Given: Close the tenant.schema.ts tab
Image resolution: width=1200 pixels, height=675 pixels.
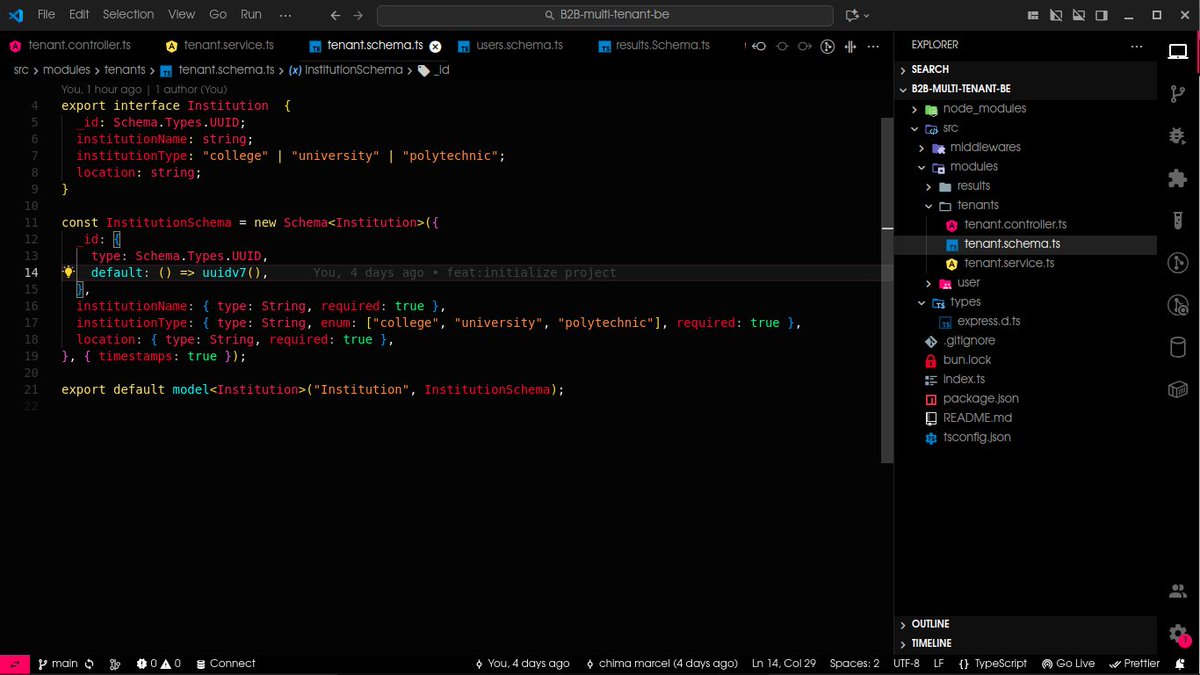Looking at the screenshot, I should pos(434,46).
